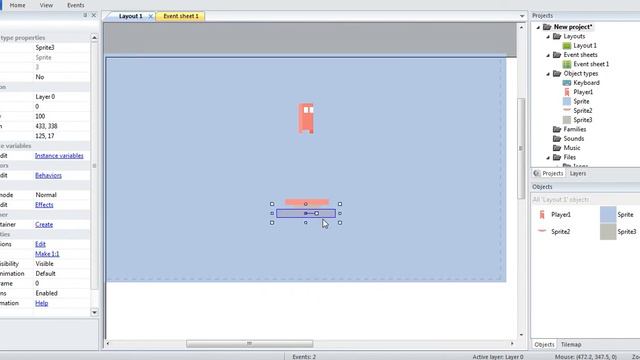The image size is (640, 360).
Task: Select Sprite thumbnail in Objects panel
Action: tap(608, 215)
